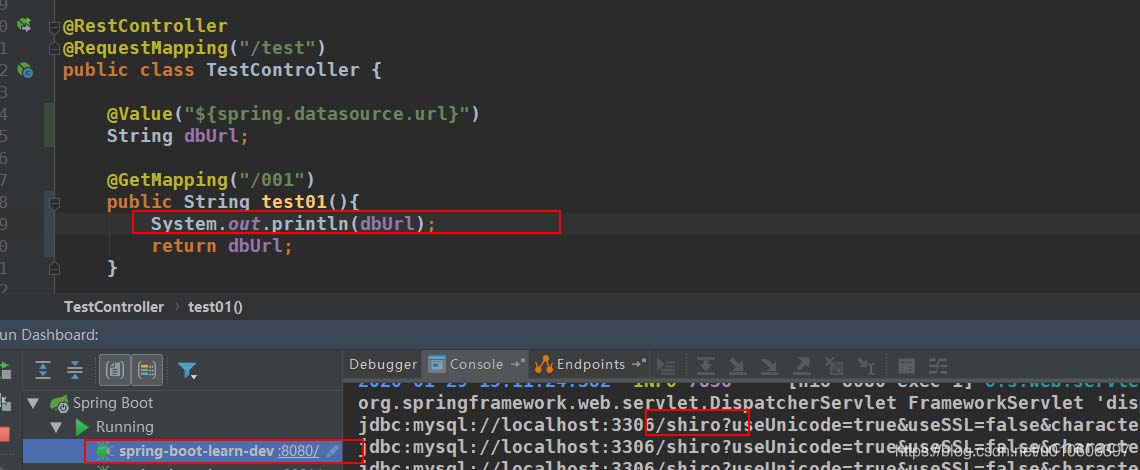This screenshot has width=1140, height=470.
Task: Collapse the Spring Boot tree node
Action: click(x=35, y=403)
